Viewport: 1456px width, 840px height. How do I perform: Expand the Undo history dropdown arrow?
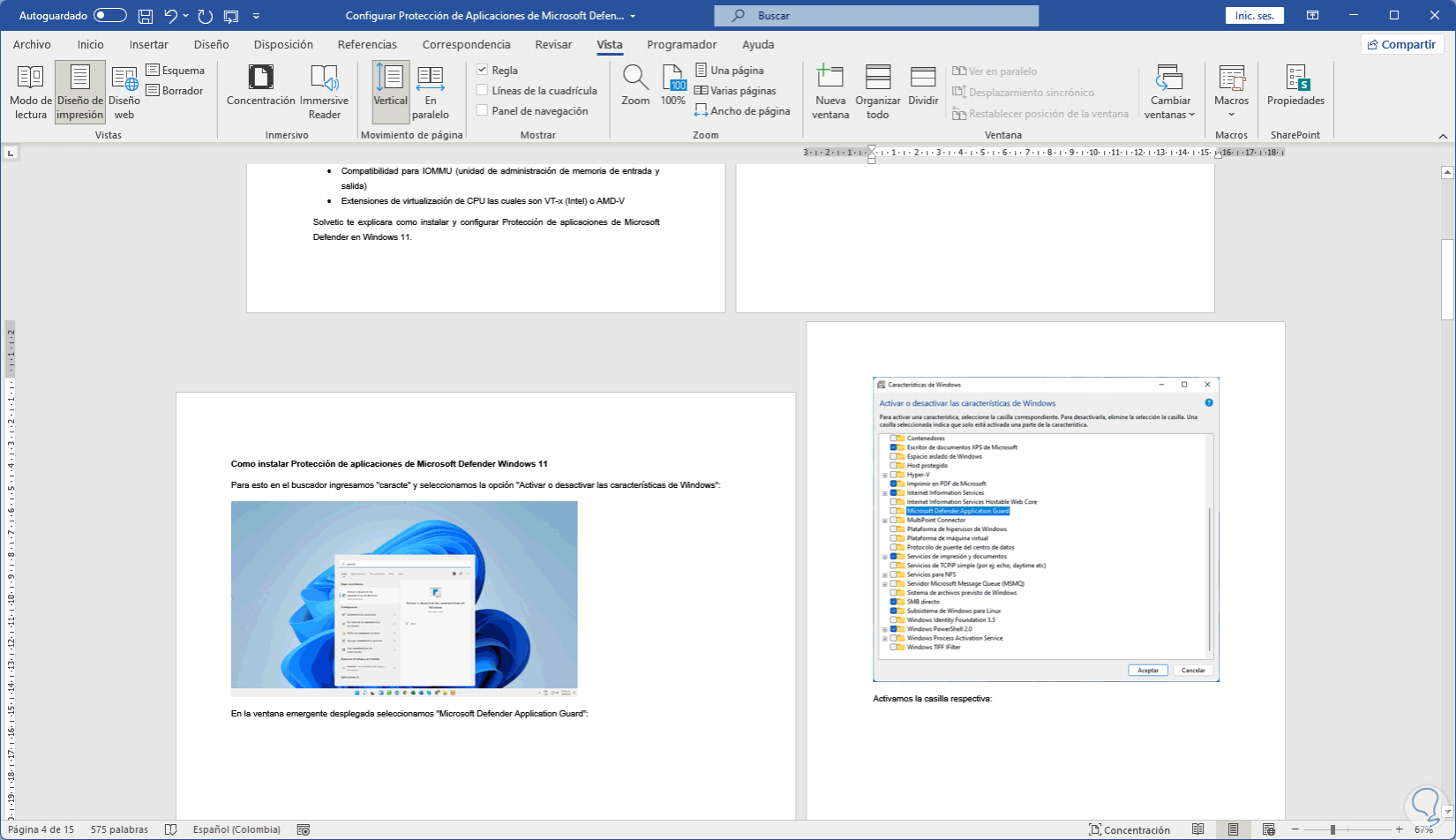point(186,16)
